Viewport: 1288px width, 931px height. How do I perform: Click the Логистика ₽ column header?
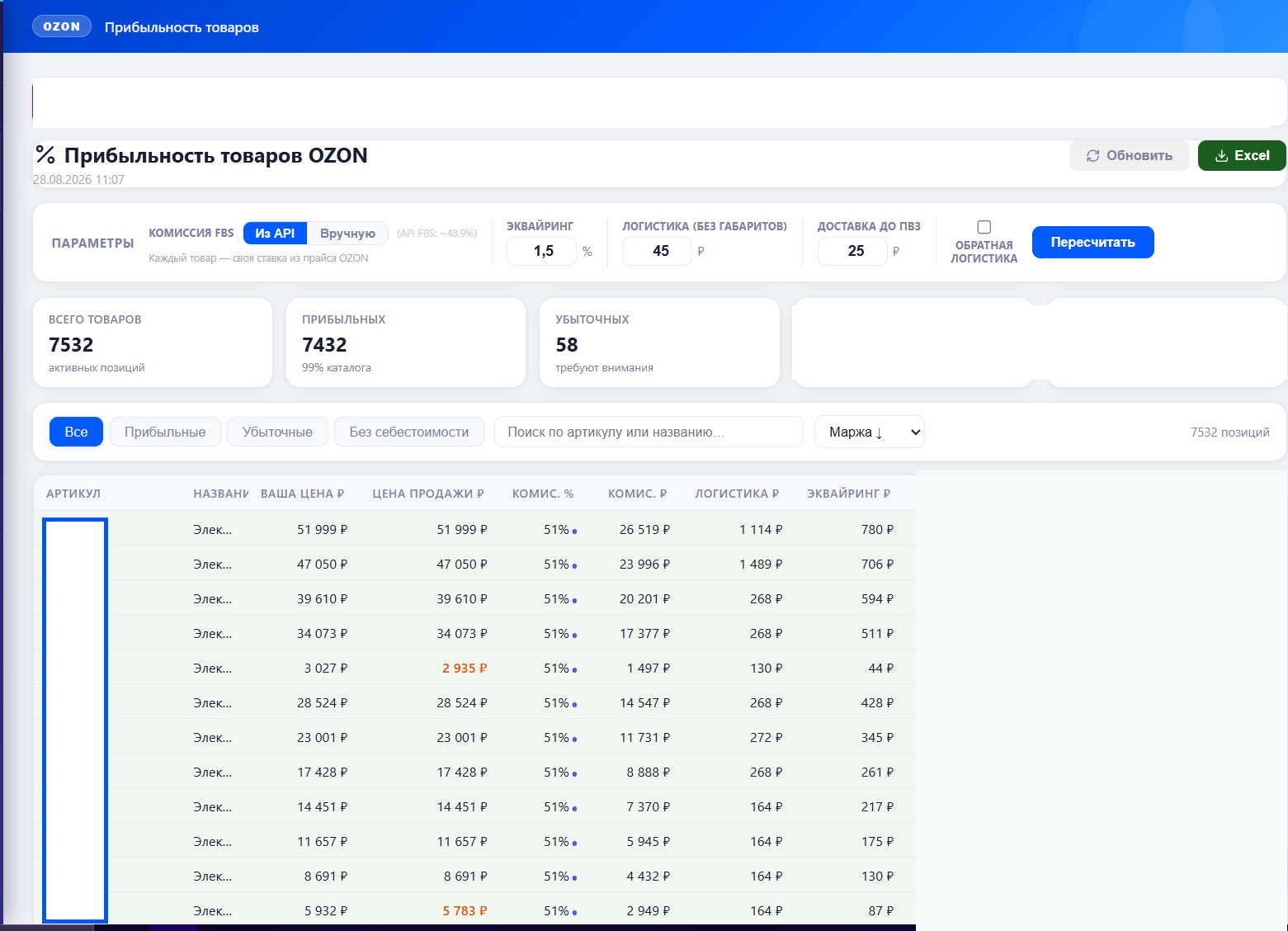coord(737,494)
